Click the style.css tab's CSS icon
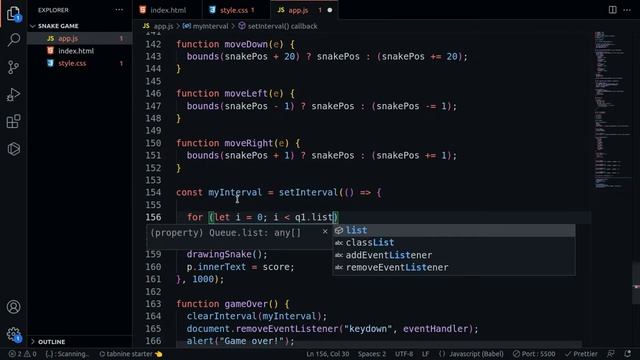The width and height of the screenshot is (640, 360). tap(212, 10)
